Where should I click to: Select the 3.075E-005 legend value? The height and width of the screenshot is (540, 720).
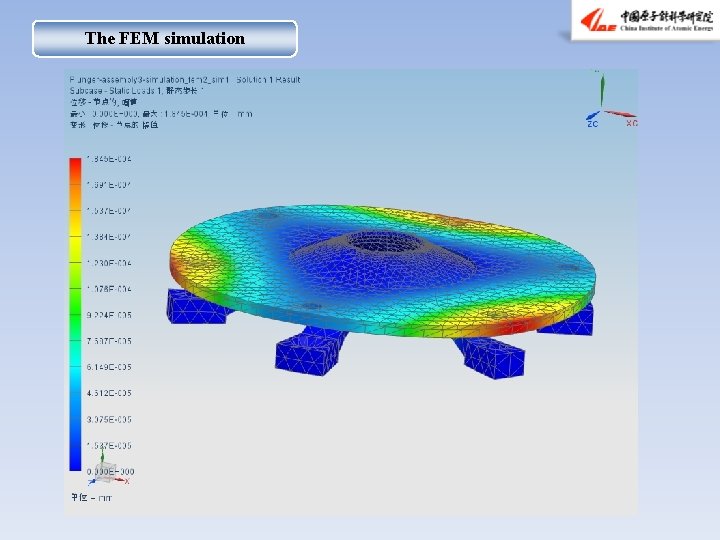tap(109, 420)
